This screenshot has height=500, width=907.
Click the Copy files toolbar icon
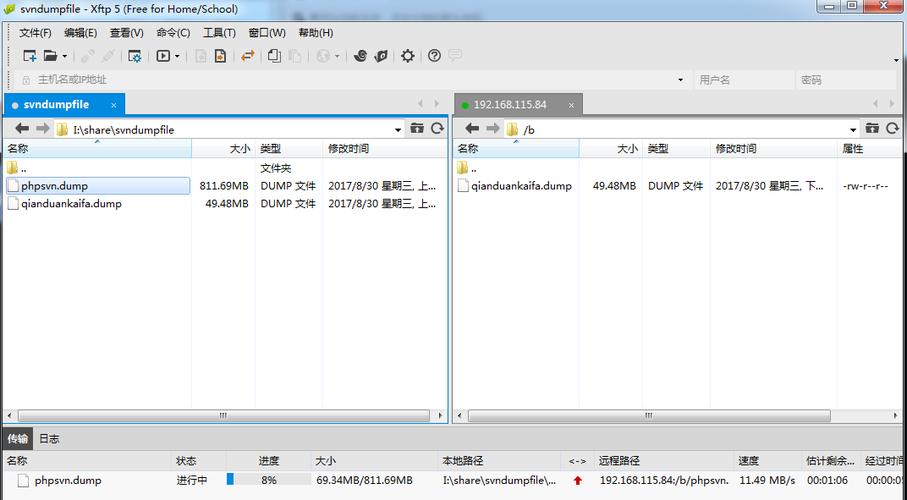point(274,56)
